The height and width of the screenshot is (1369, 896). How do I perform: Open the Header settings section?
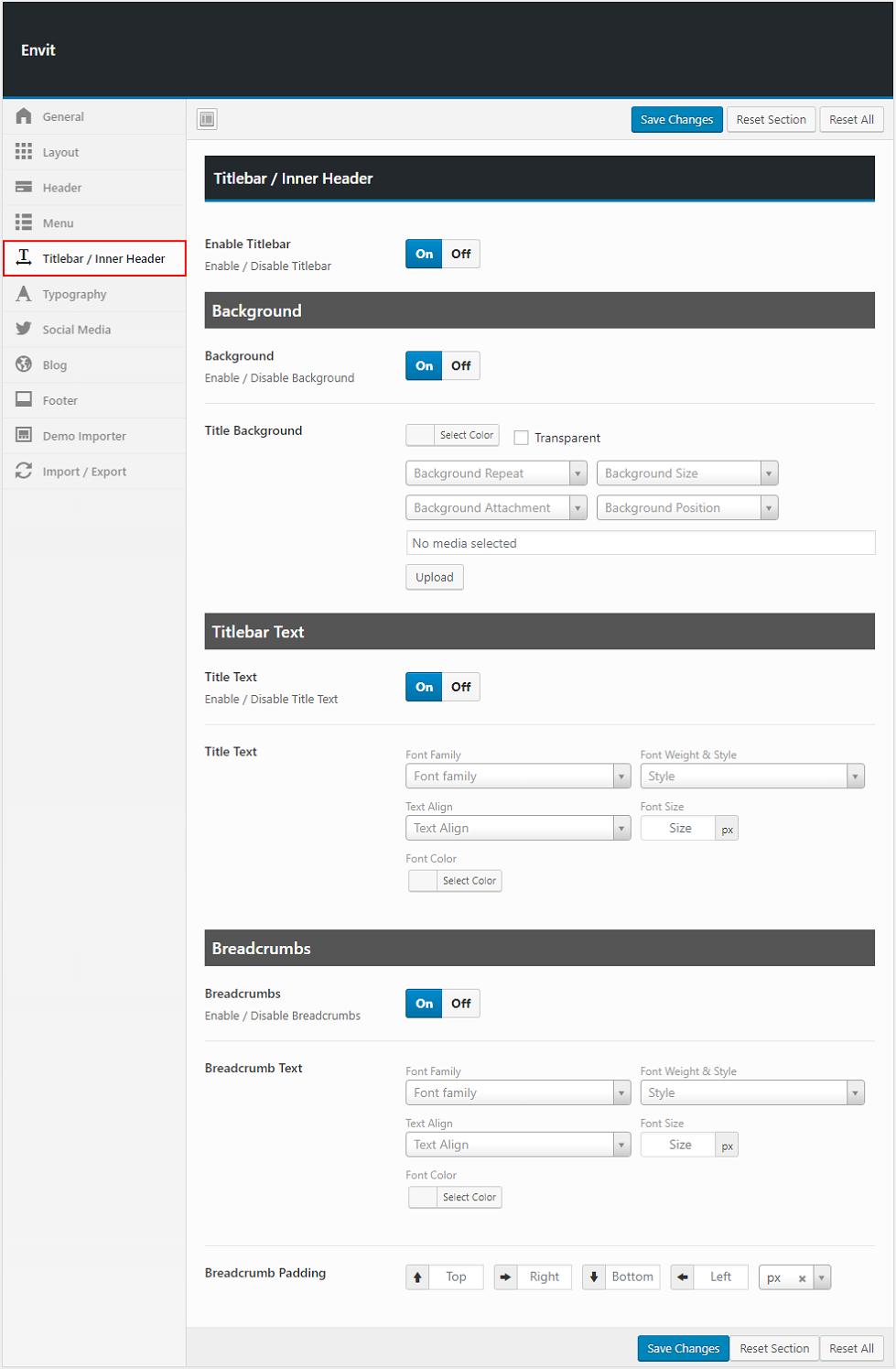(62, 188)
